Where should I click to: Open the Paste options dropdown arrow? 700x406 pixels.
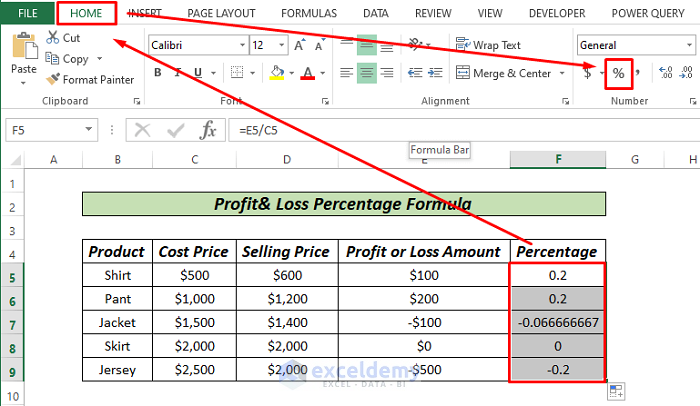click(23, 83)
